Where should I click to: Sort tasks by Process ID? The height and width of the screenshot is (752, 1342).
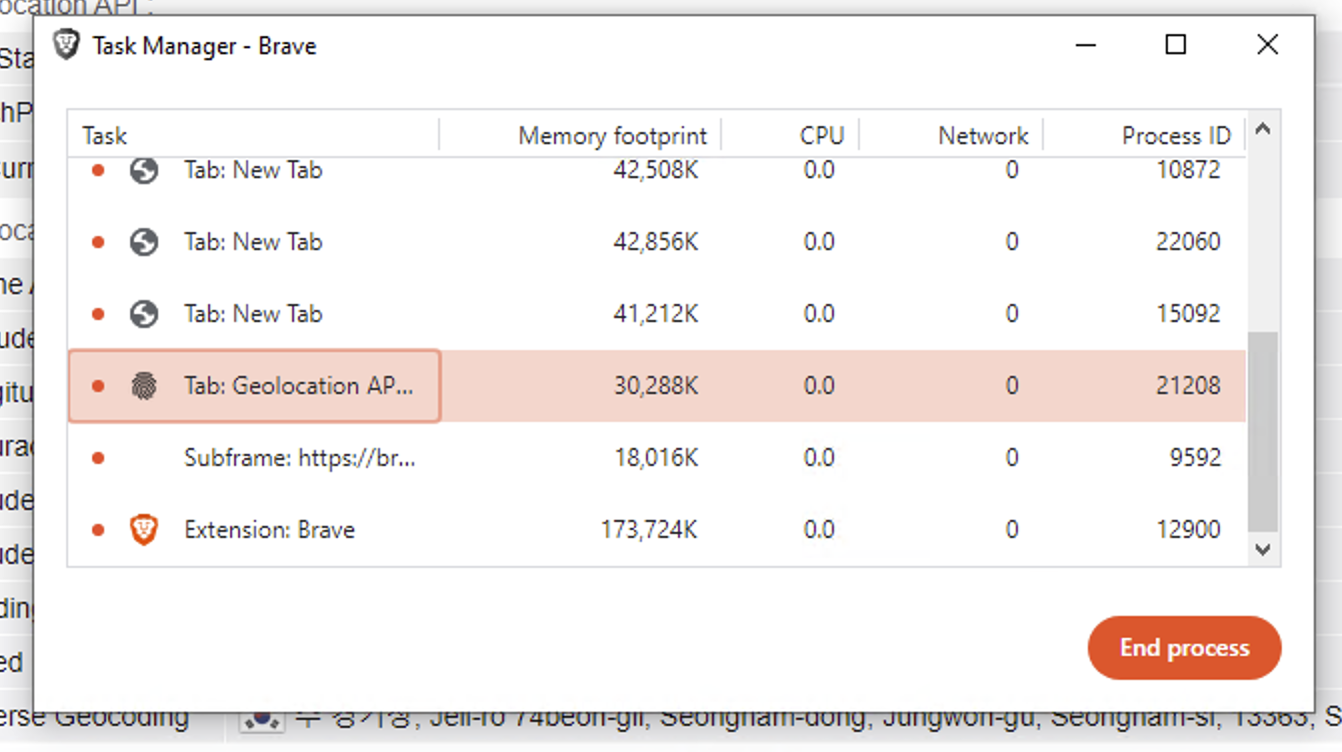(x=1176, y=135)
